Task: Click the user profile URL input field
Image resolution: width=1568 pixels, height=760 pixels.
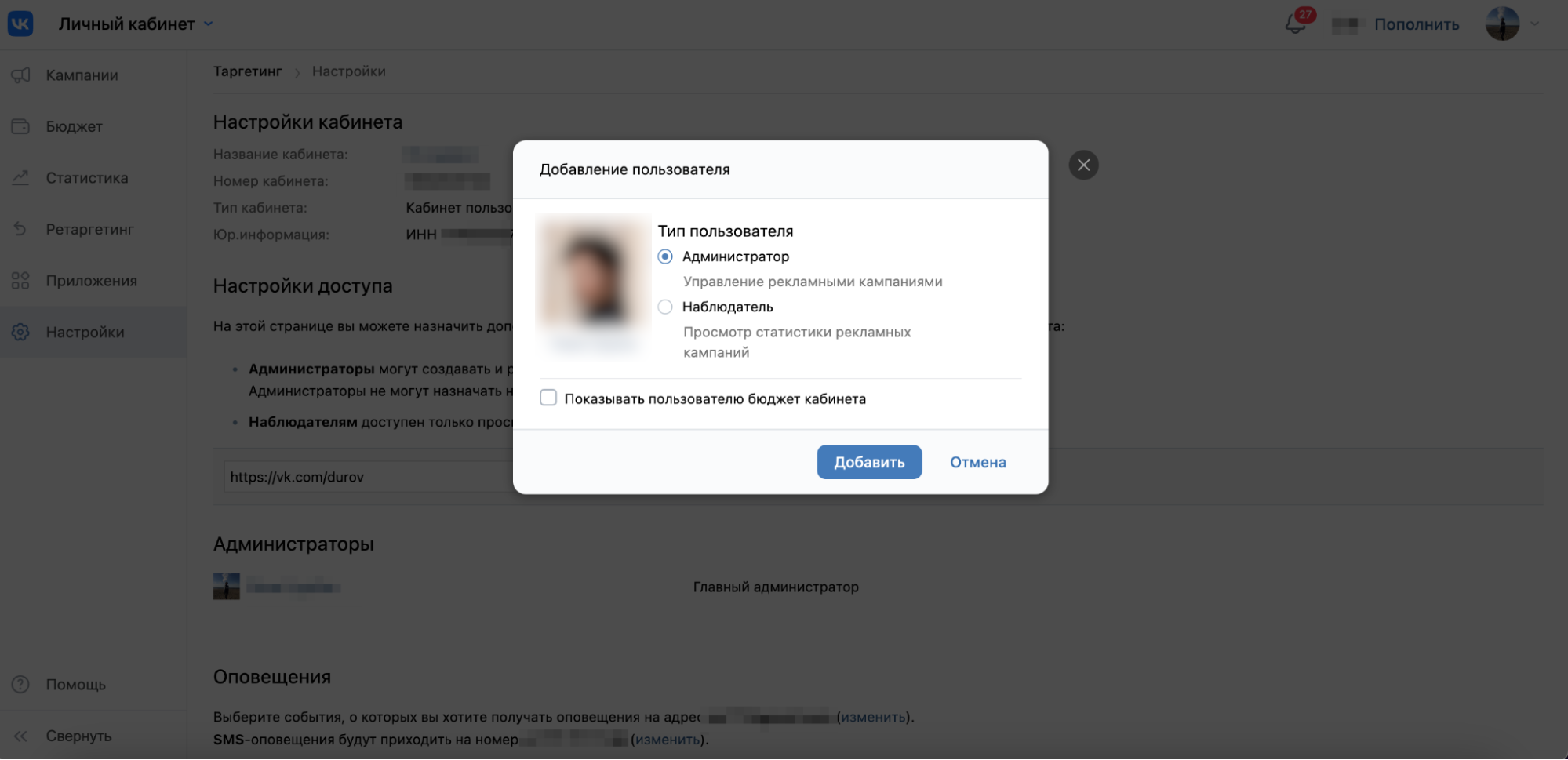Action: [369, 477]
